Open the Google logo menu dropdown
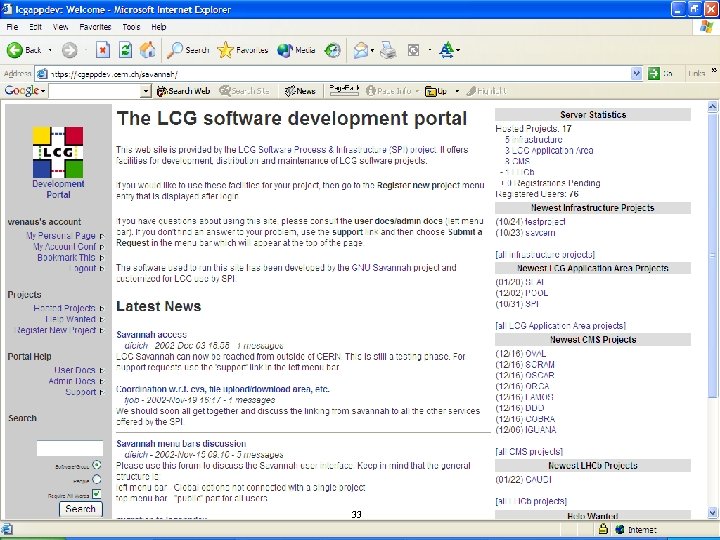 [43, 91]
